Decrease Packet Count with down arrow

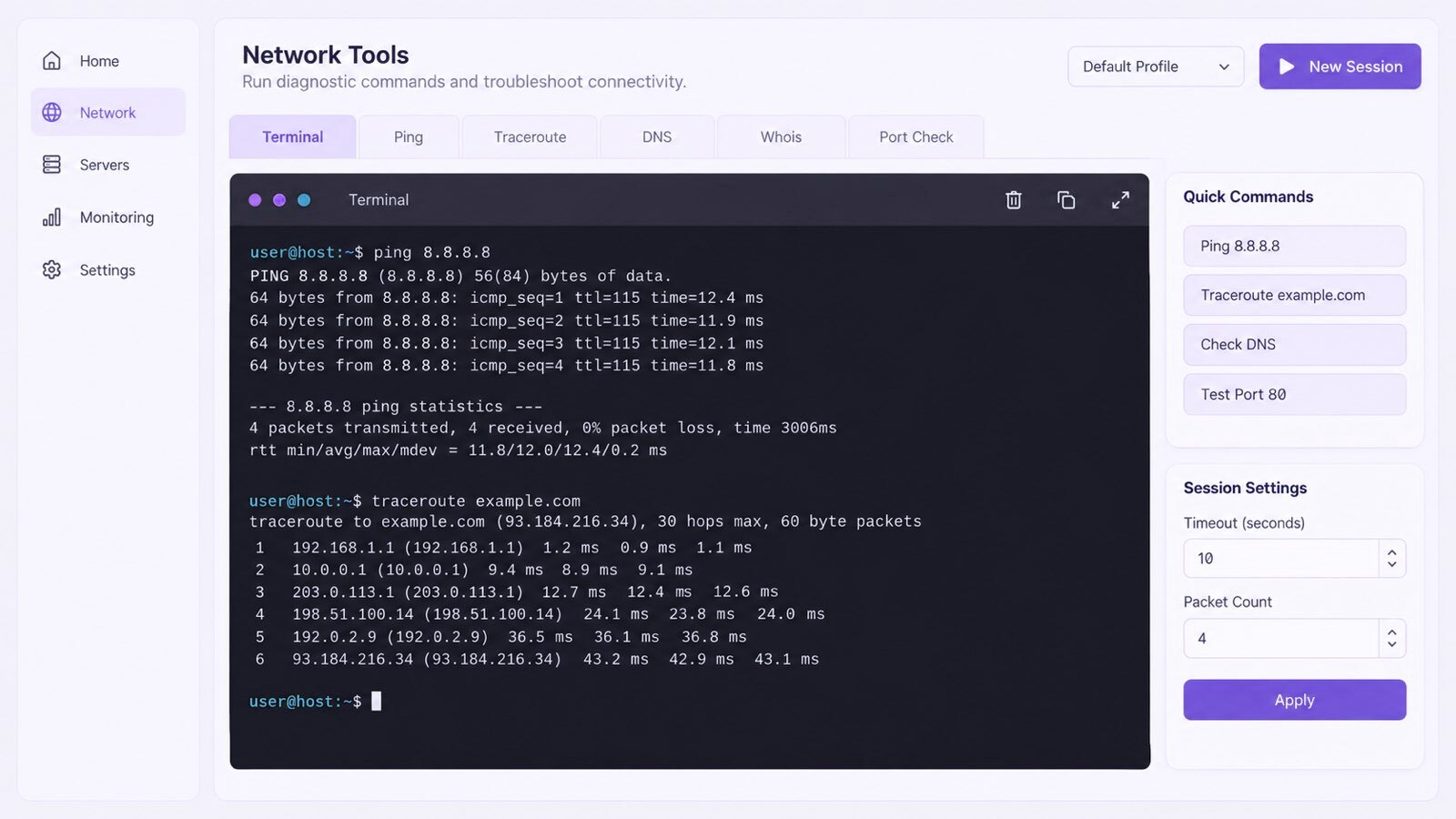tap(1391, 645)
